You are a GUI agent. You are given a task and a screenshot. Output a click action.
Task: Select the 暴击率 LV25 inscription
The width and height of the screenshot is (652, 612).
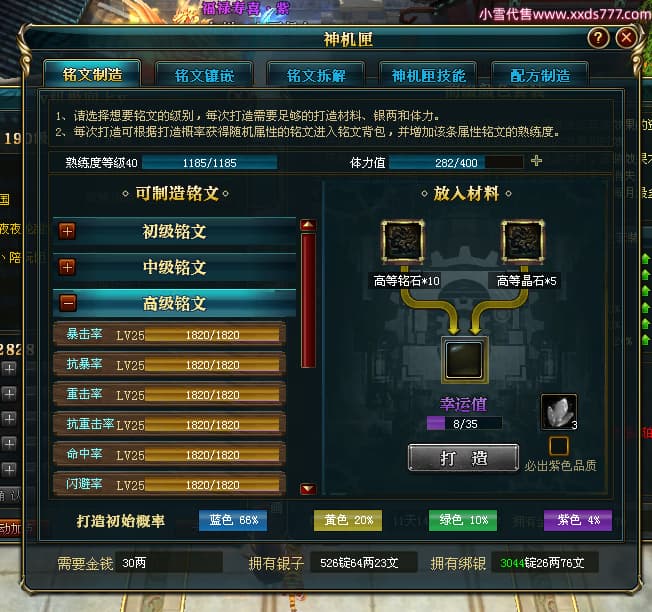[169, 334]
